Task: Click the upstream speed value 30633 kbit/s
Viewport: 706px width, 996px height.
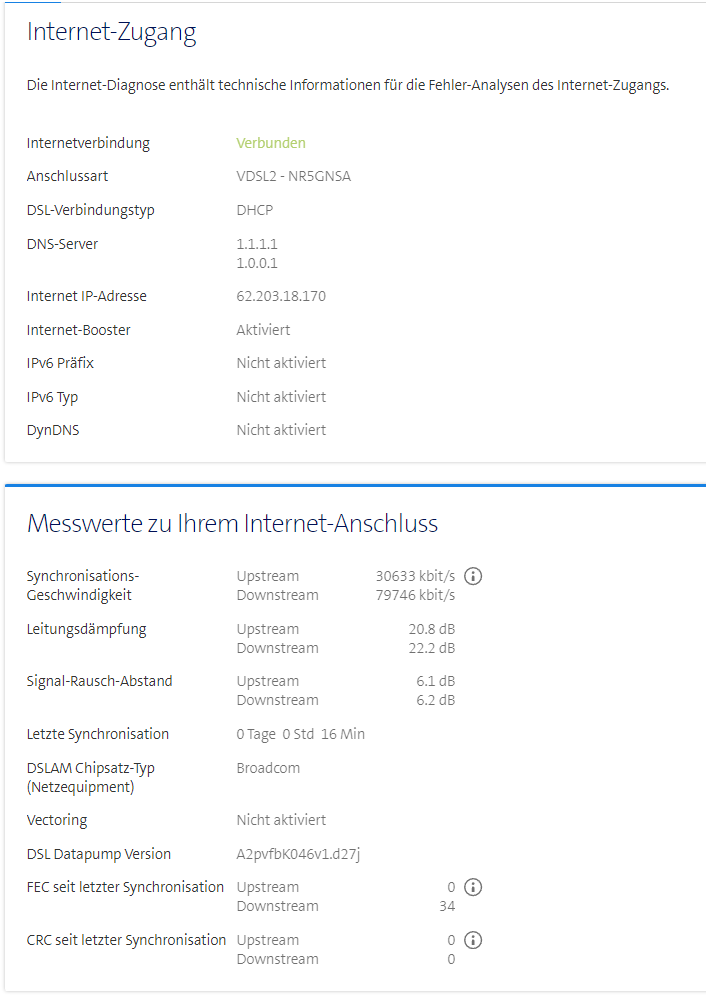Action: click(x=415, y=576)
